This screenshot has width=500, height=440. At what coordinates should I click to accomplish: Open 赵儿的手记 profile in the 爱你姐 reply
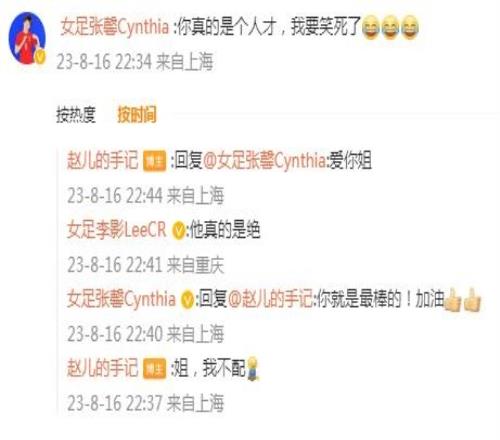(x=103, y=160)
